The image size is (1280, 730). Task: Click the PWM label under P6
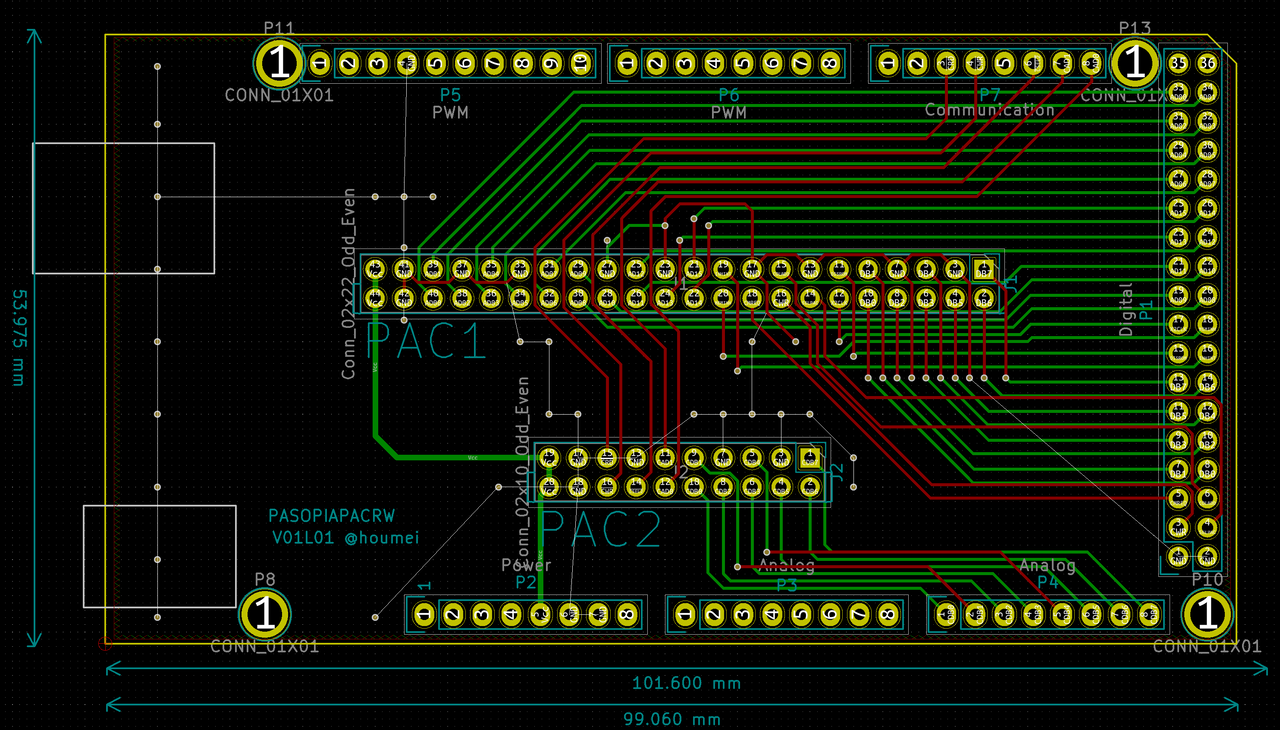[x=729, y=113]
